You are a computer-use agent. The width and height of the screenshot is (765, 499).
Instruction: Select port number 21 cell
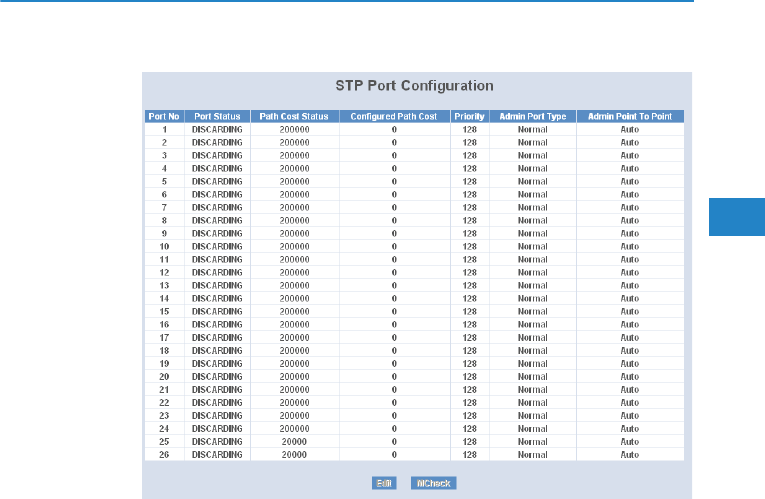[x=164, y=389]
